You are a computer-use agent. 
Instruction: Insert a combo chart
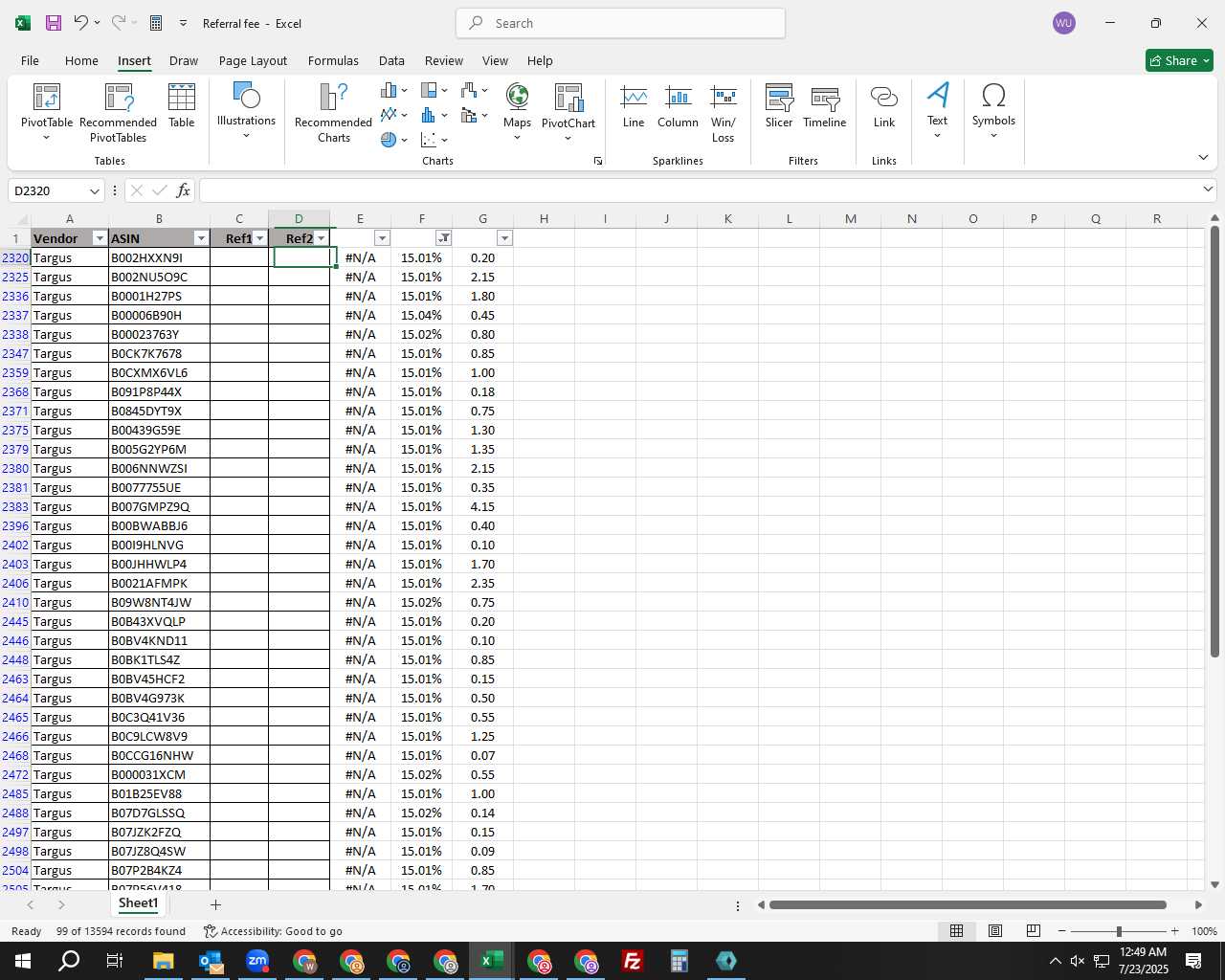(474, 115)
